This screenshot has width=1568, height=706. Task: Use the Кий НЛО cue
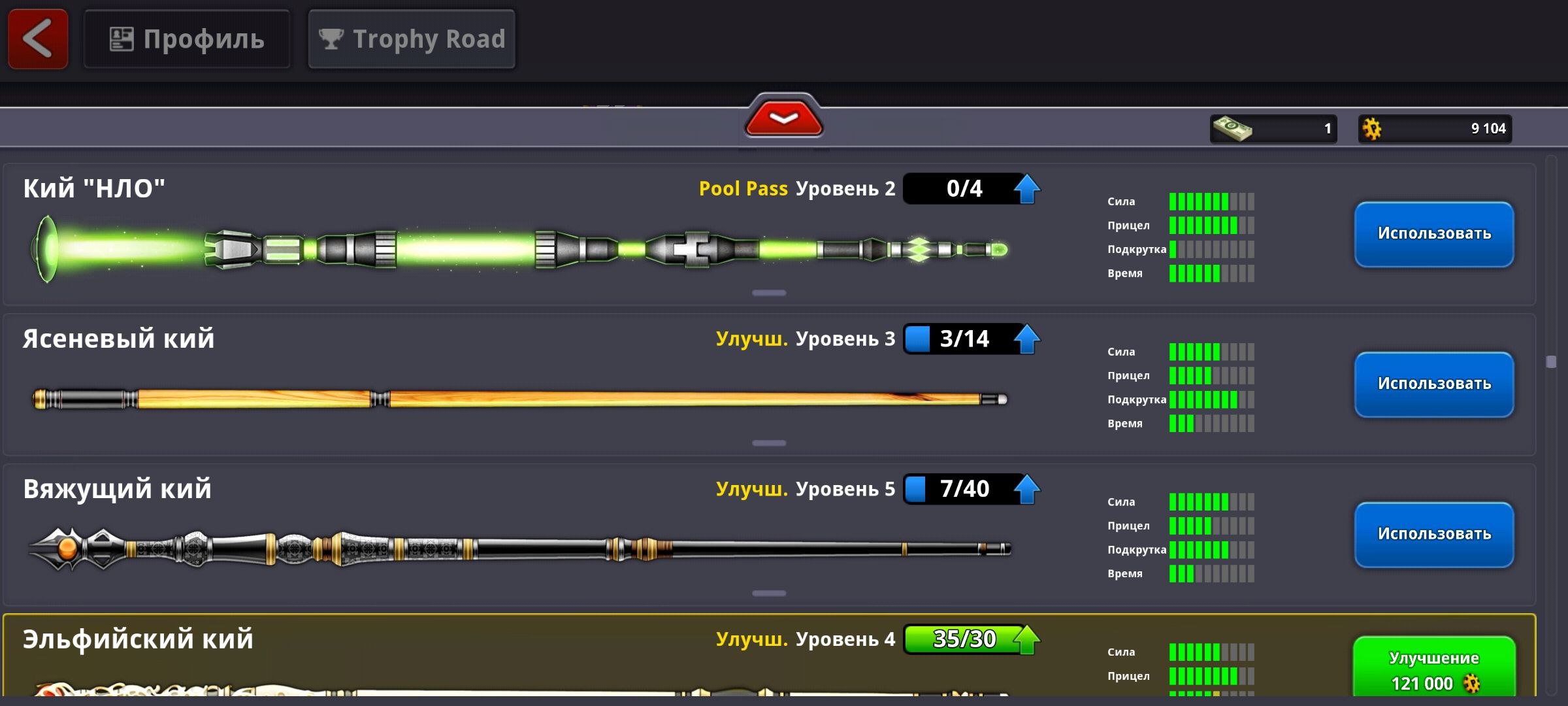coord(1434,234)
